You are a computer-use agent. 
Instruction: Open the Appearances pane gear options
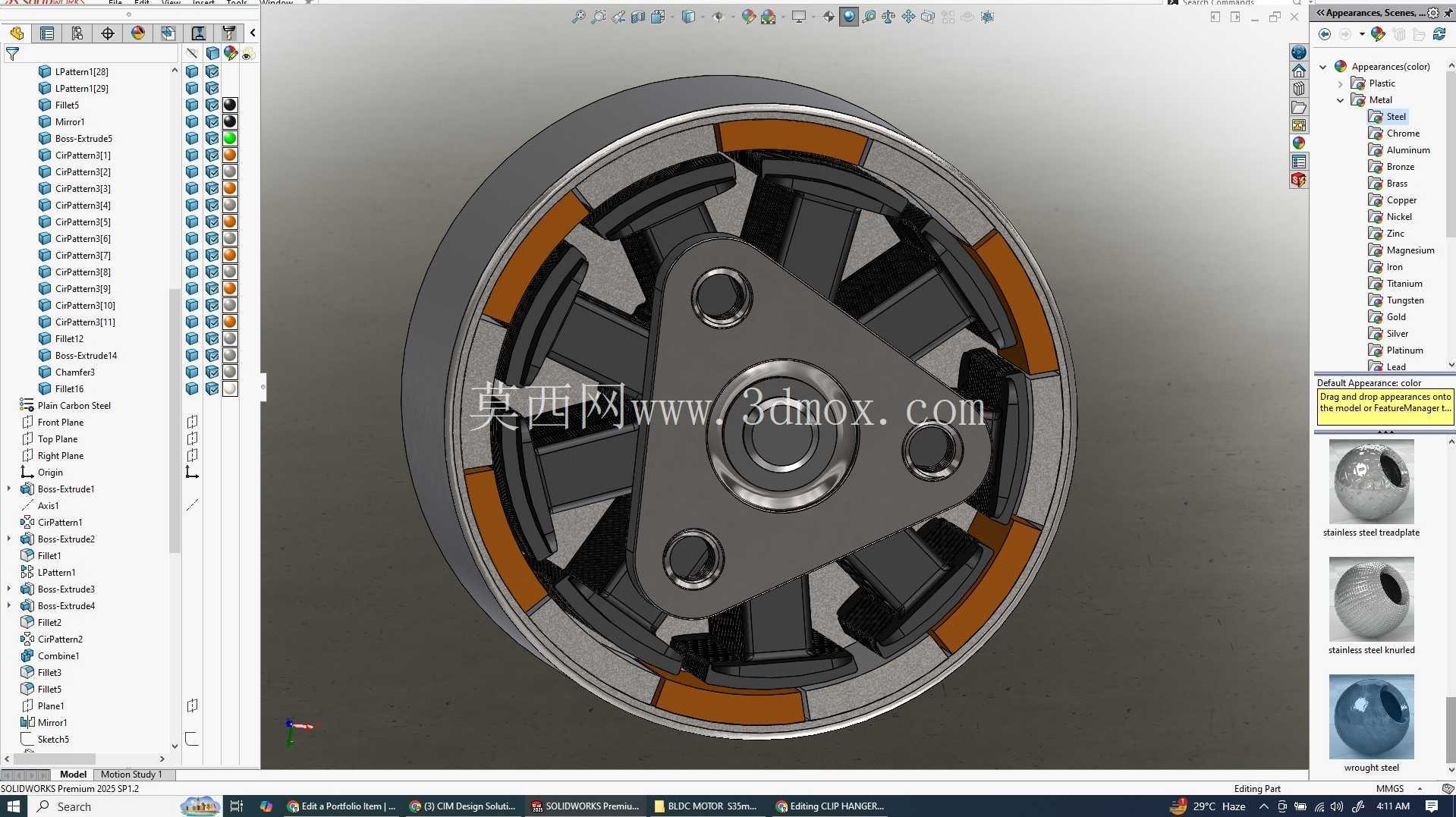1432,13
